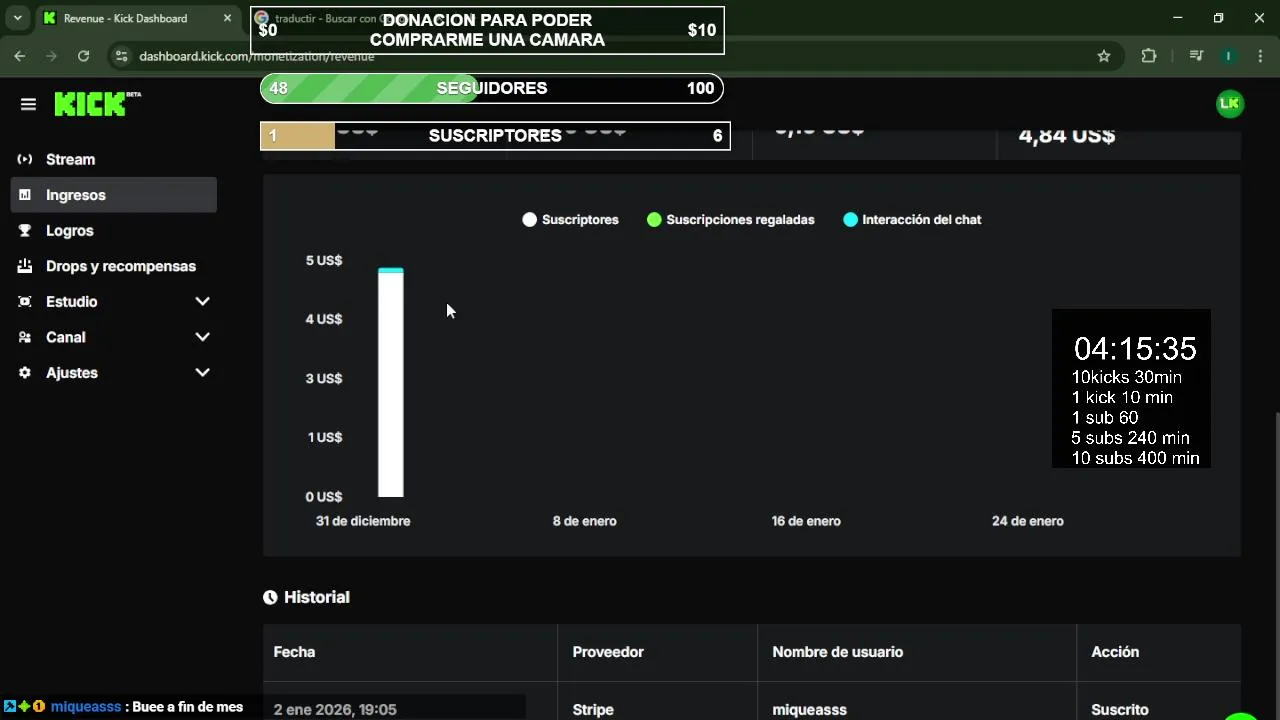Screen dimensions: 1280x720
Task: Click the Drops y recompensas gift icon
Action: pos(25,266)
